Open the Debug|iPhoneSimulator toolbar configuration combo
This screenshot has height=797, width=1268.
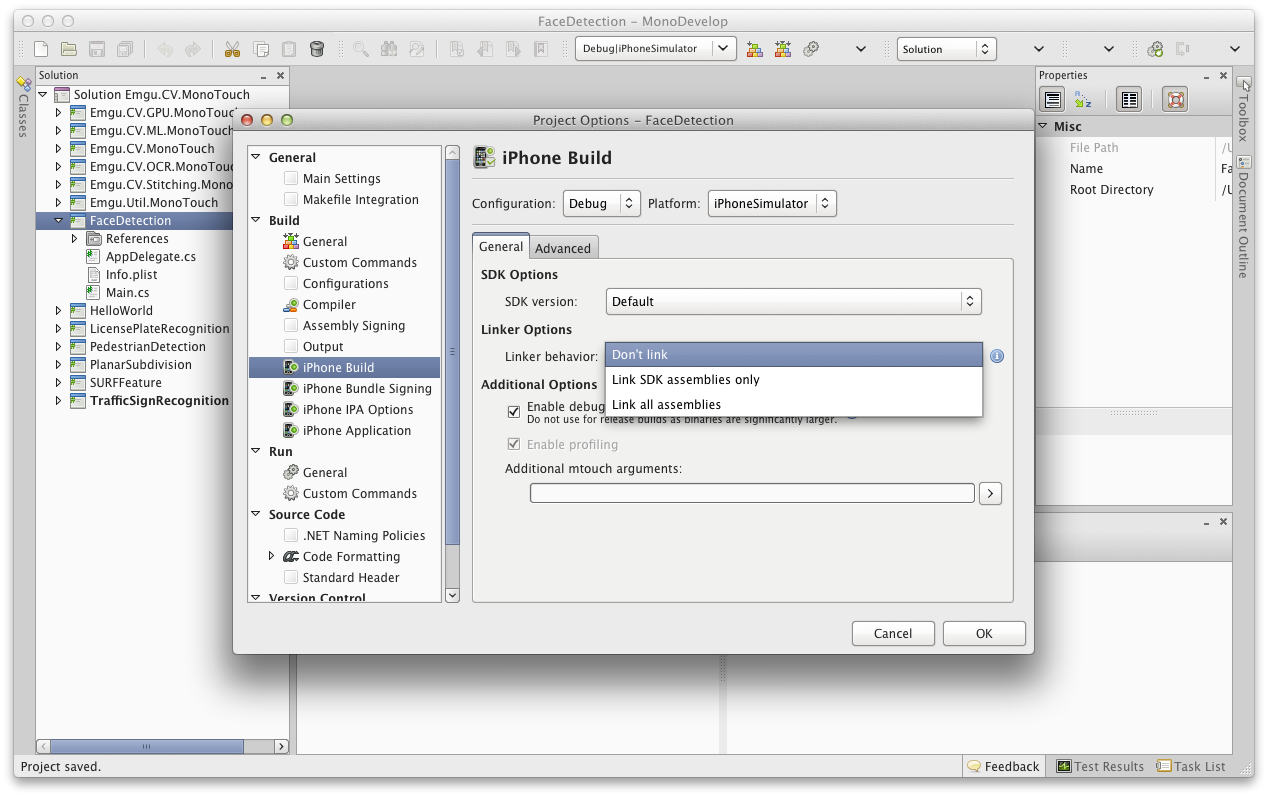click(x=656, y=48)
